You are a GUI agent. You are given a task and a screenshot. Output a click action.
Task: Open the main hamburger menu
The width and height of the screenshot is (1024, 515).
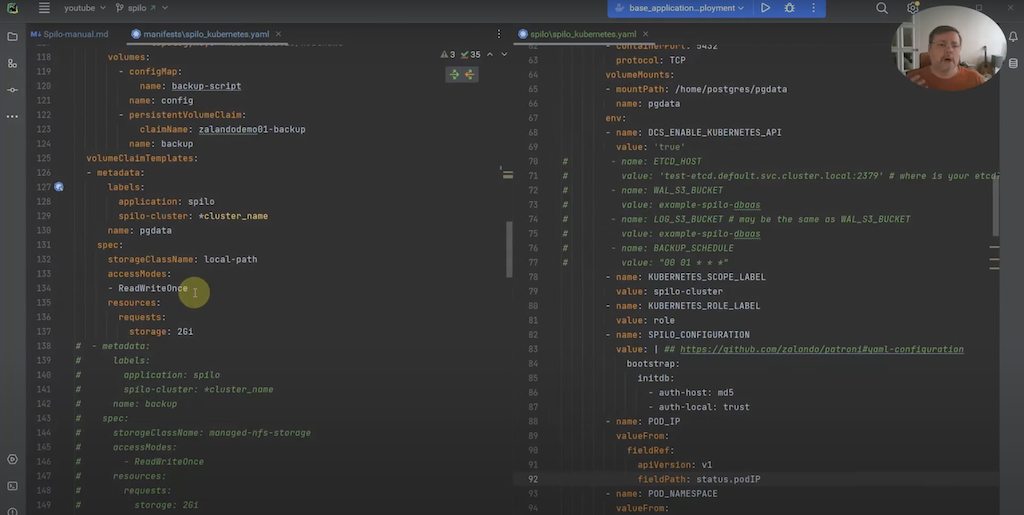(44, 8)
